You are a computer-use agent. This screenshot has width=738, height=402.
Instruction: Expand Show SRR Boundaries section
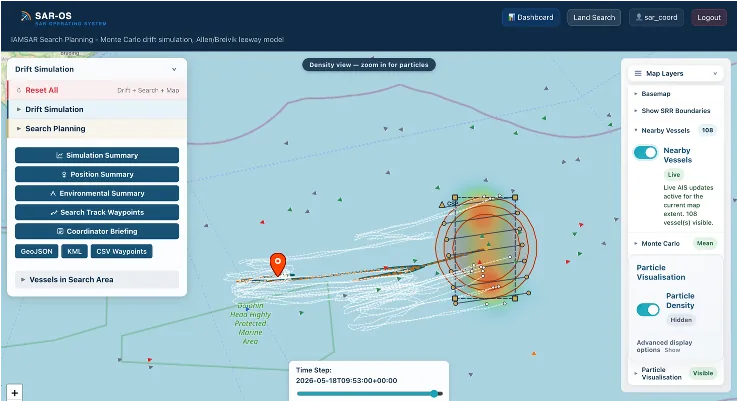676,111
